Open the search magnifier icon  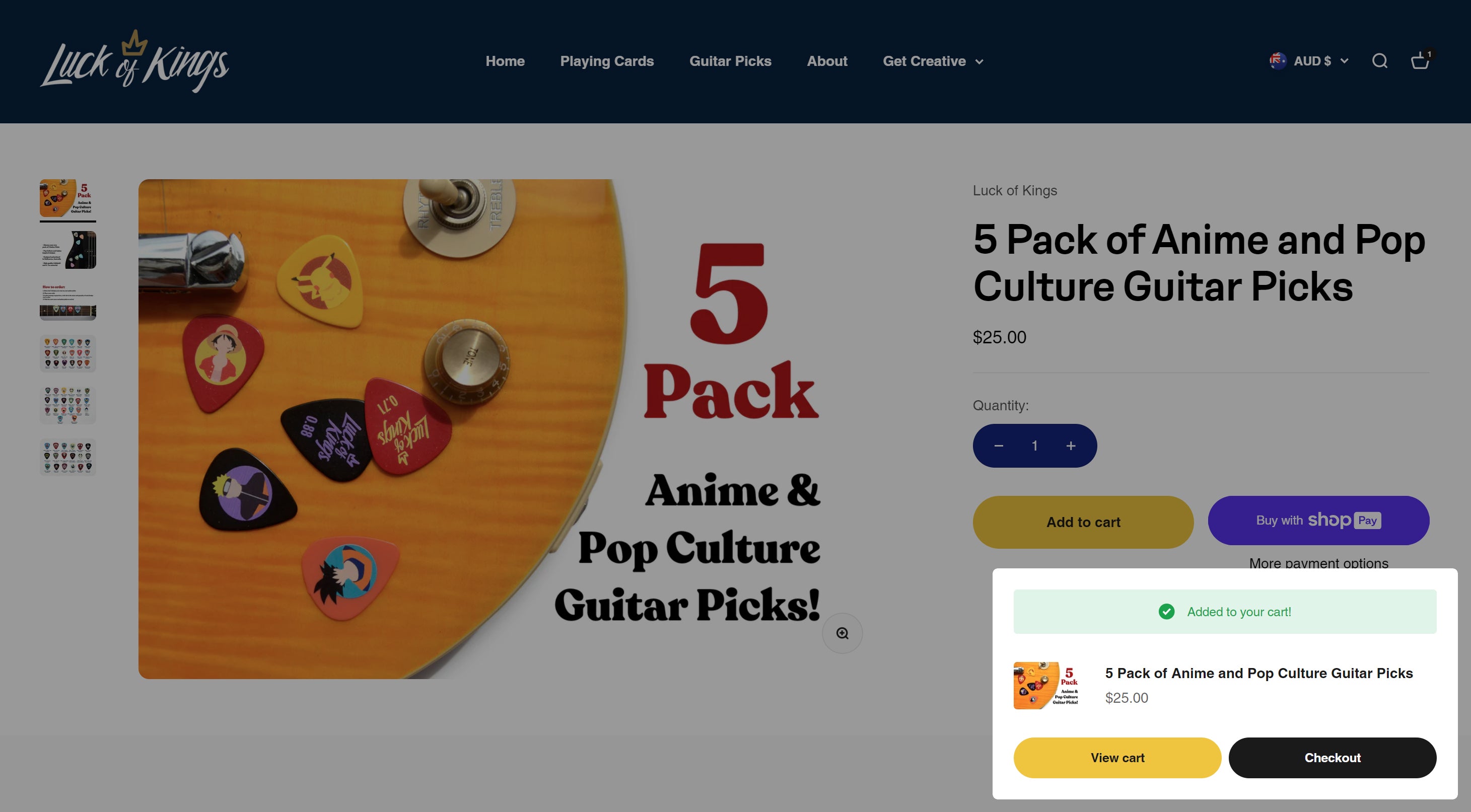[1380, 61]
